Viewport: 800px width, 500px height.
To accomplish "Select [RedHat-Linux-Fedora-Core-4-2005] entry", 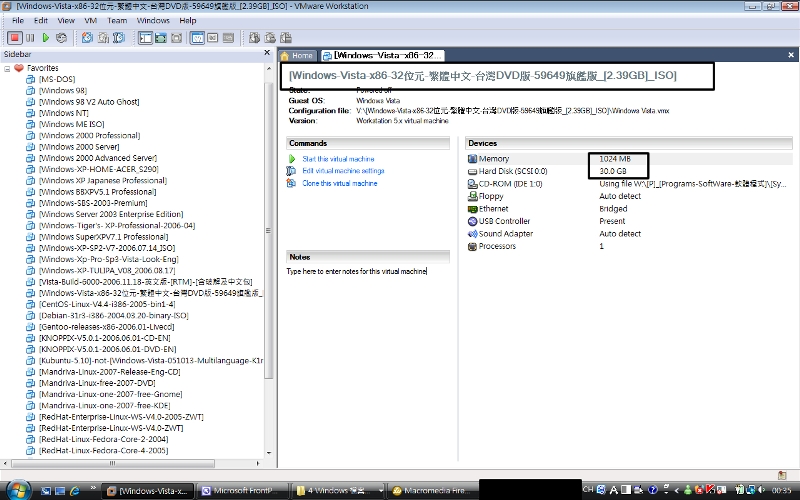I will click(x=104, y=451).
